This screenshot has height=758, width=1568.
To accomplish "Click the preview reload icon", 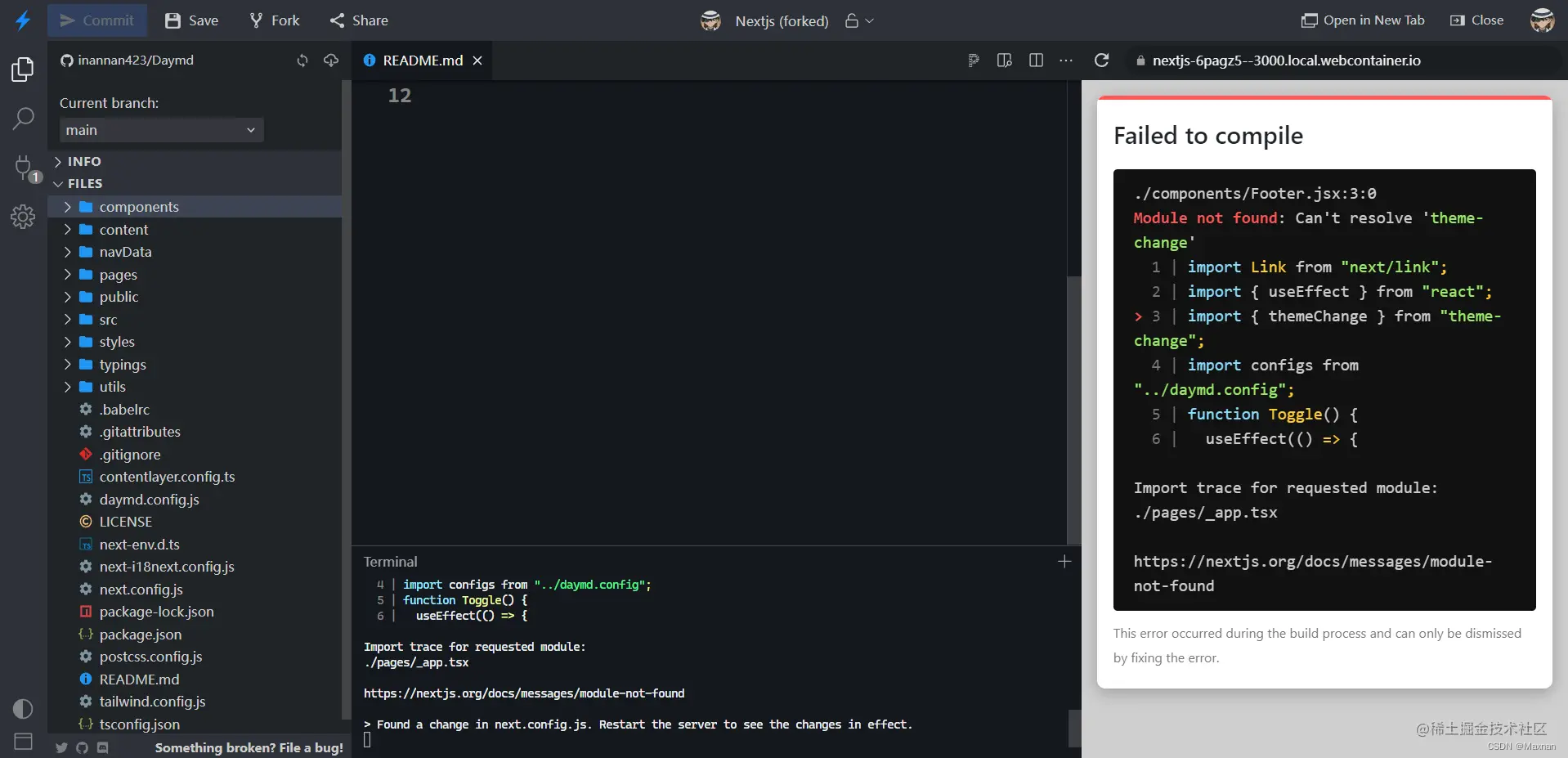I will point(1101,61).
